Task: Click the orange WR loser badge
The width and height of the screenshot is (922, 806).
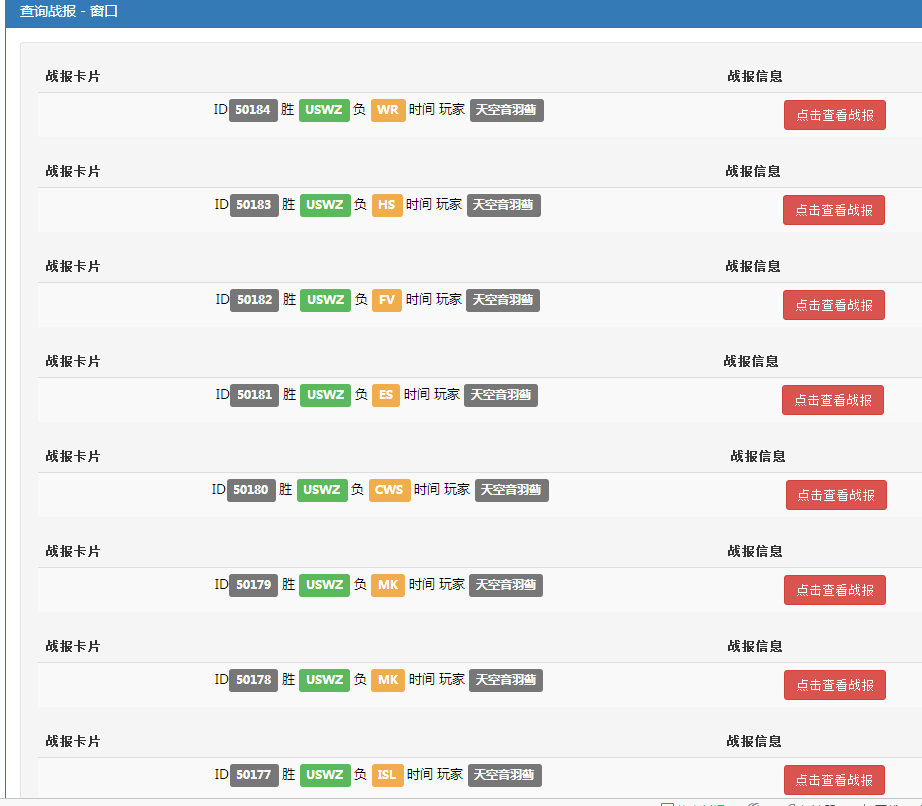Action: (x=388, y=110)
